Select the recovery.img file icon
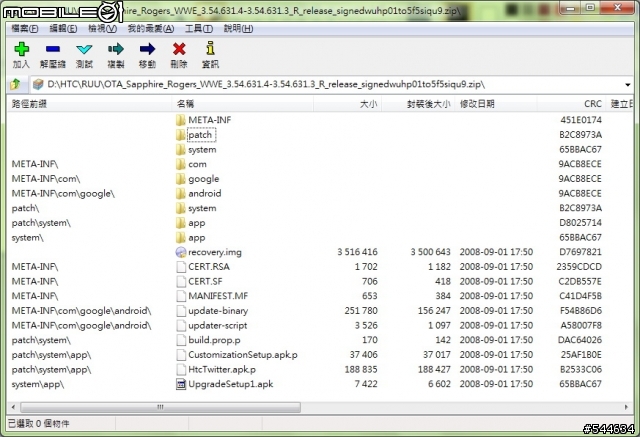Screen dimensions: 640x437 coord(180,252)
